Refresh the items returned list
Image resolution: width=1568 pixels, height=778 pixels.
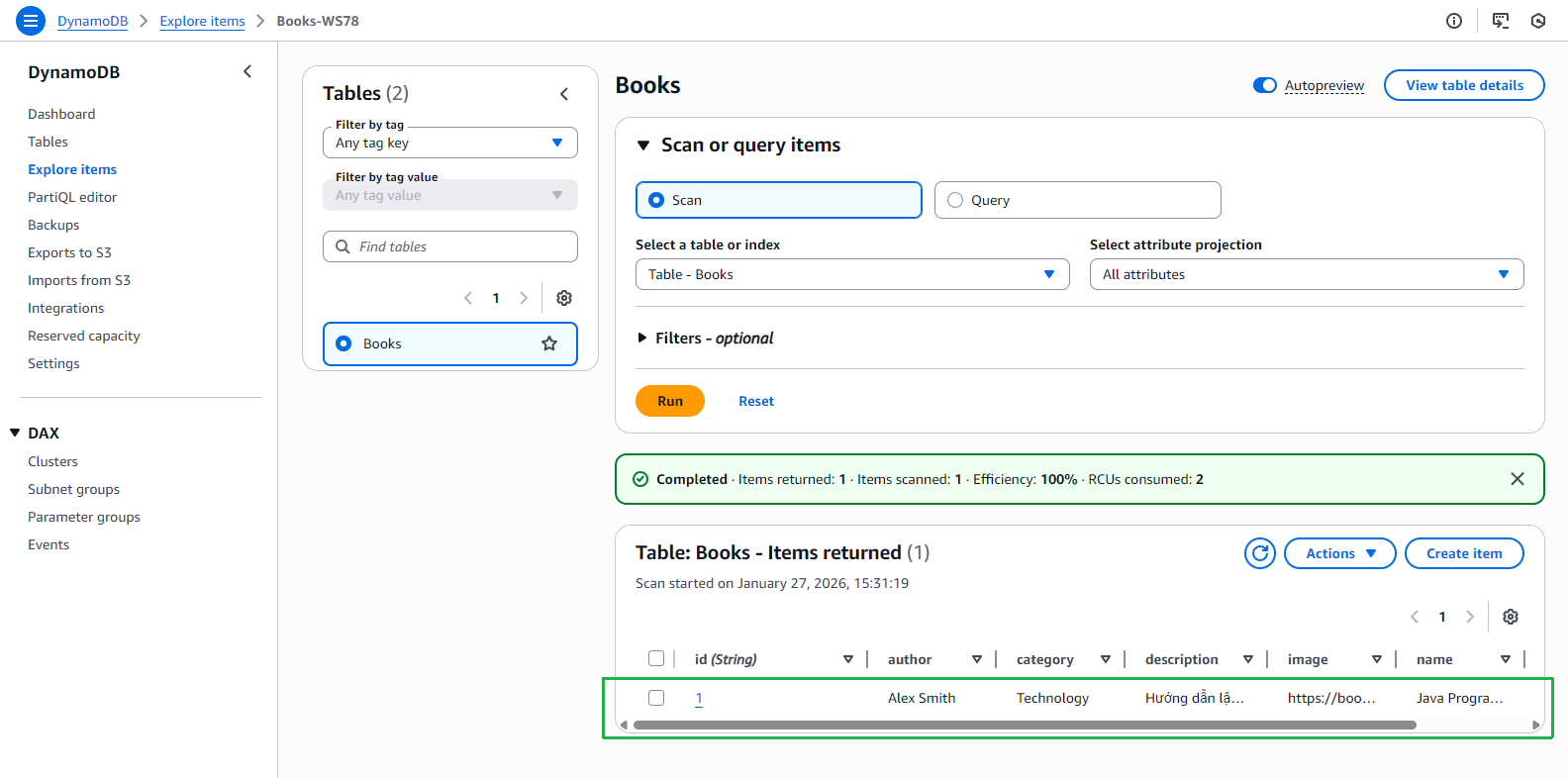(1260, 553)
